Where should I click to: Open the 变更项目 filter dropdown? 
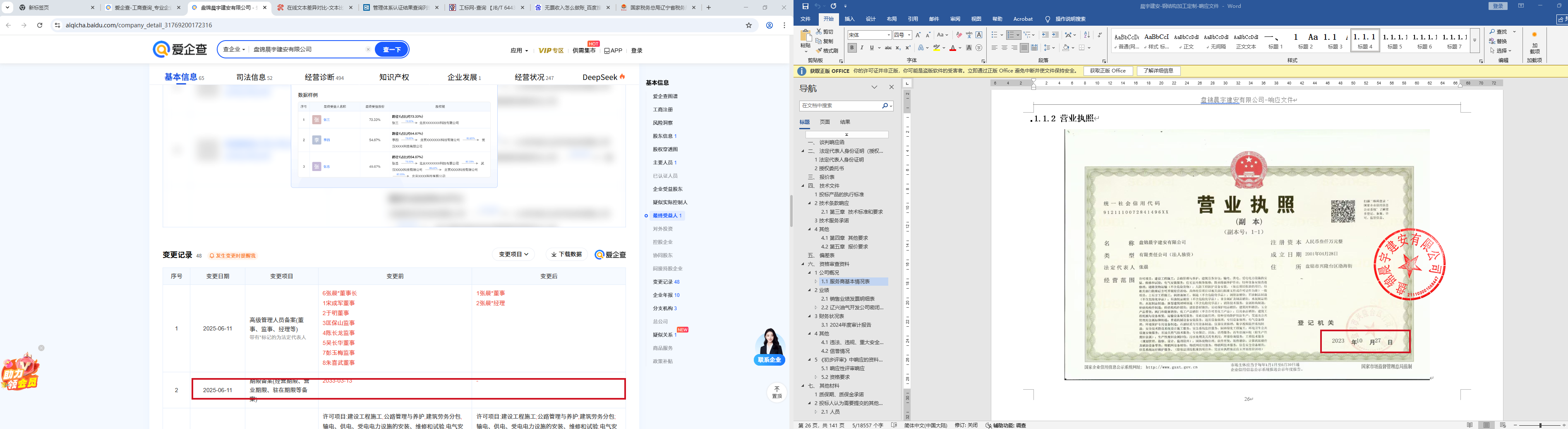coord(513,254)
